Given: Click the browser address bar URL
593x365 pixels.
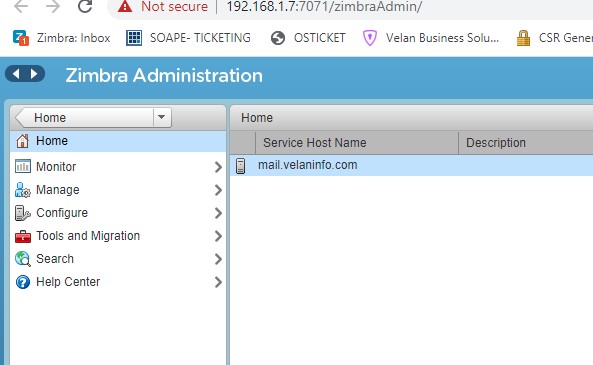Looking at the screenshot, I should tap(324, 6).
